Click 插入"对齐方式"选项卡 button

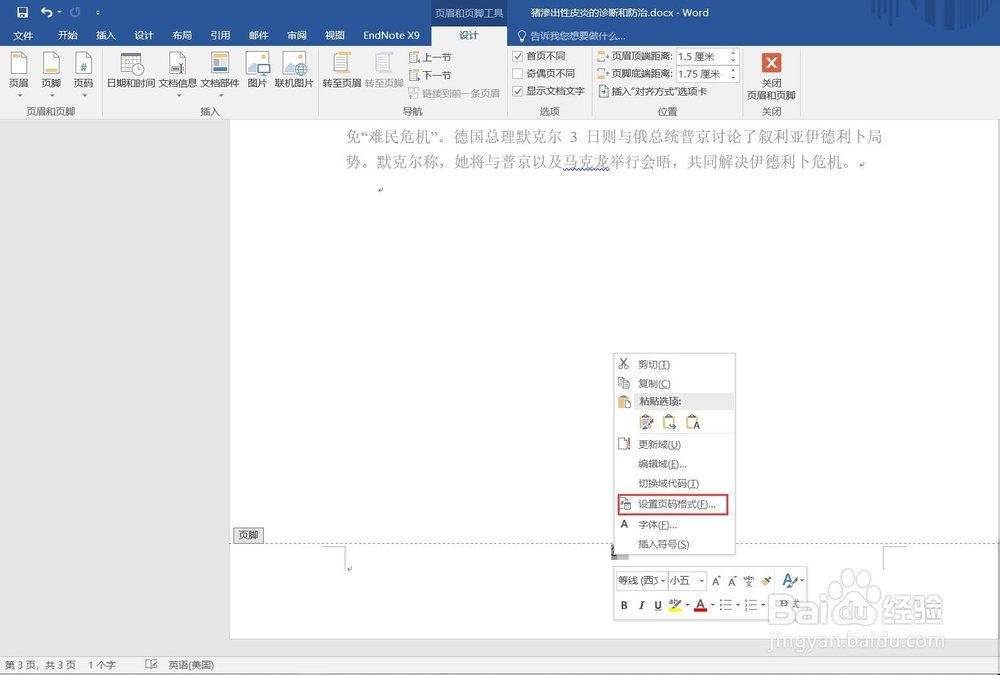coord(652,92)
